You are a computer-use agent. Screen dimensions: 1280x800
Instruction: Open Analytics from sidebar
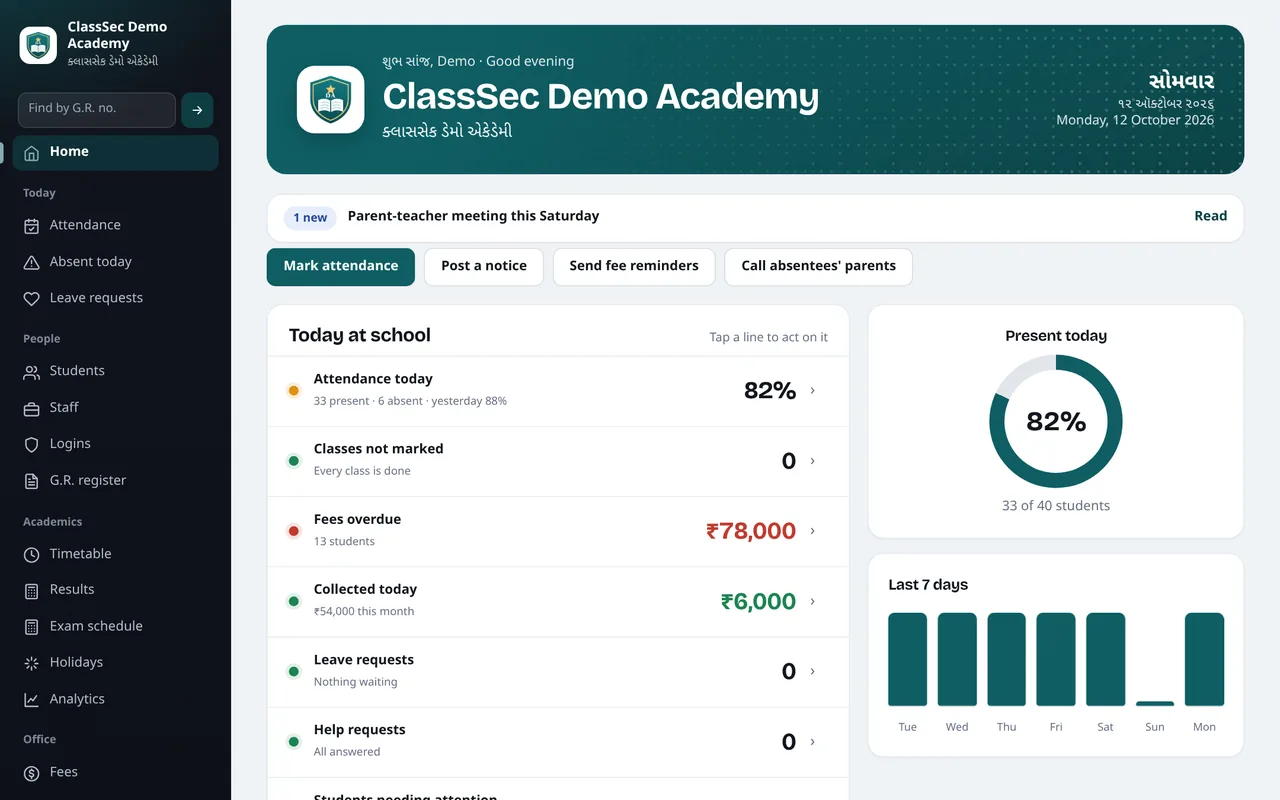coord(116,700)
